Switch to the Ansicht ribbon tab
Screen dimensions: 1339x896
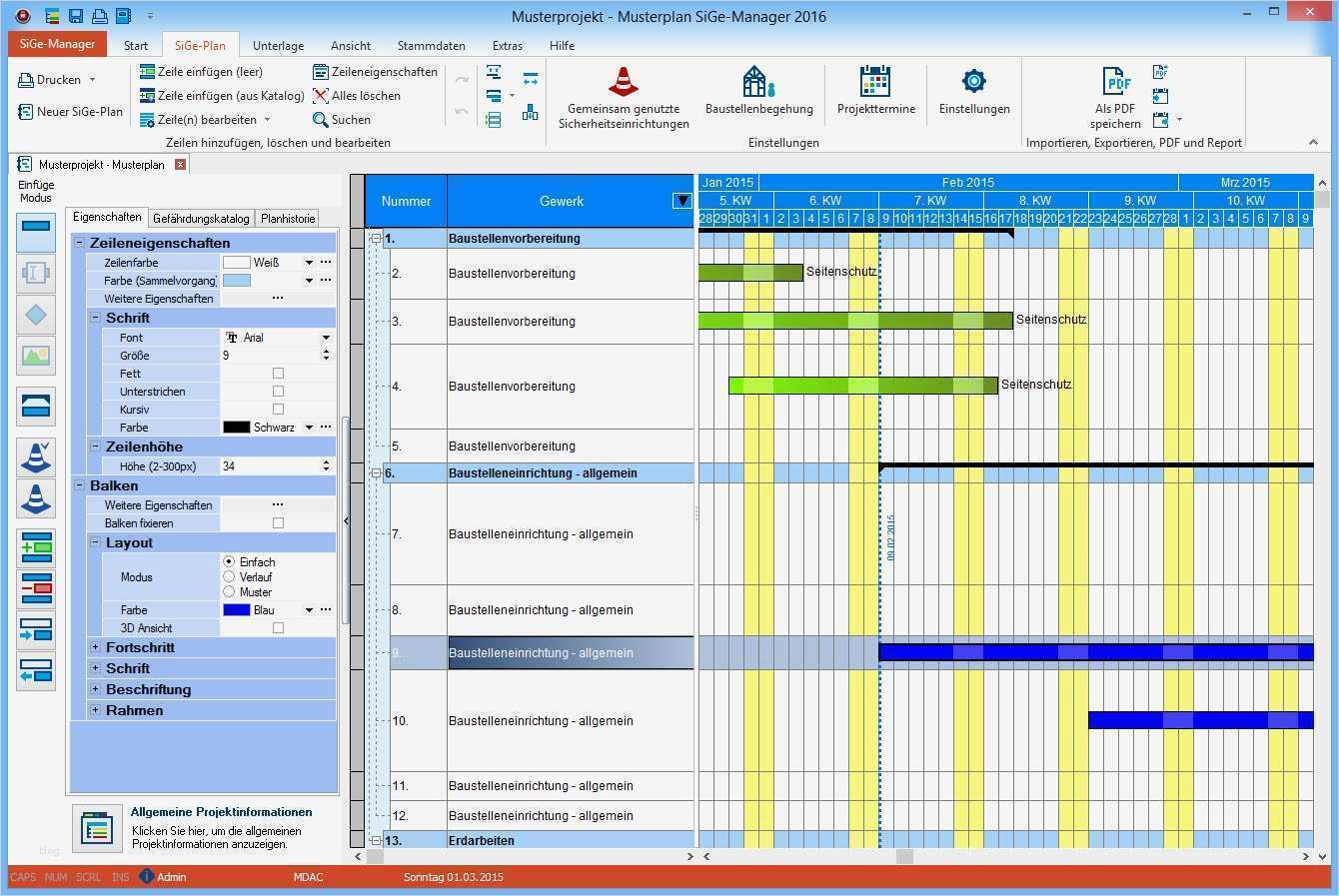pyautogui.click(x=351, y=45)
